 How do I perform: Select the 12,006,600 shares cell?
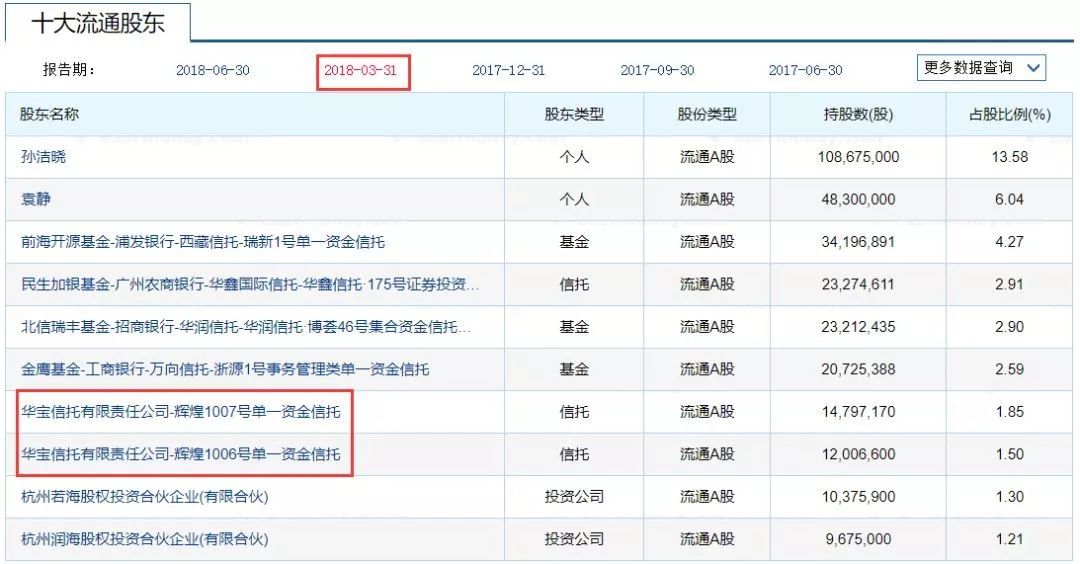(858, 455)
